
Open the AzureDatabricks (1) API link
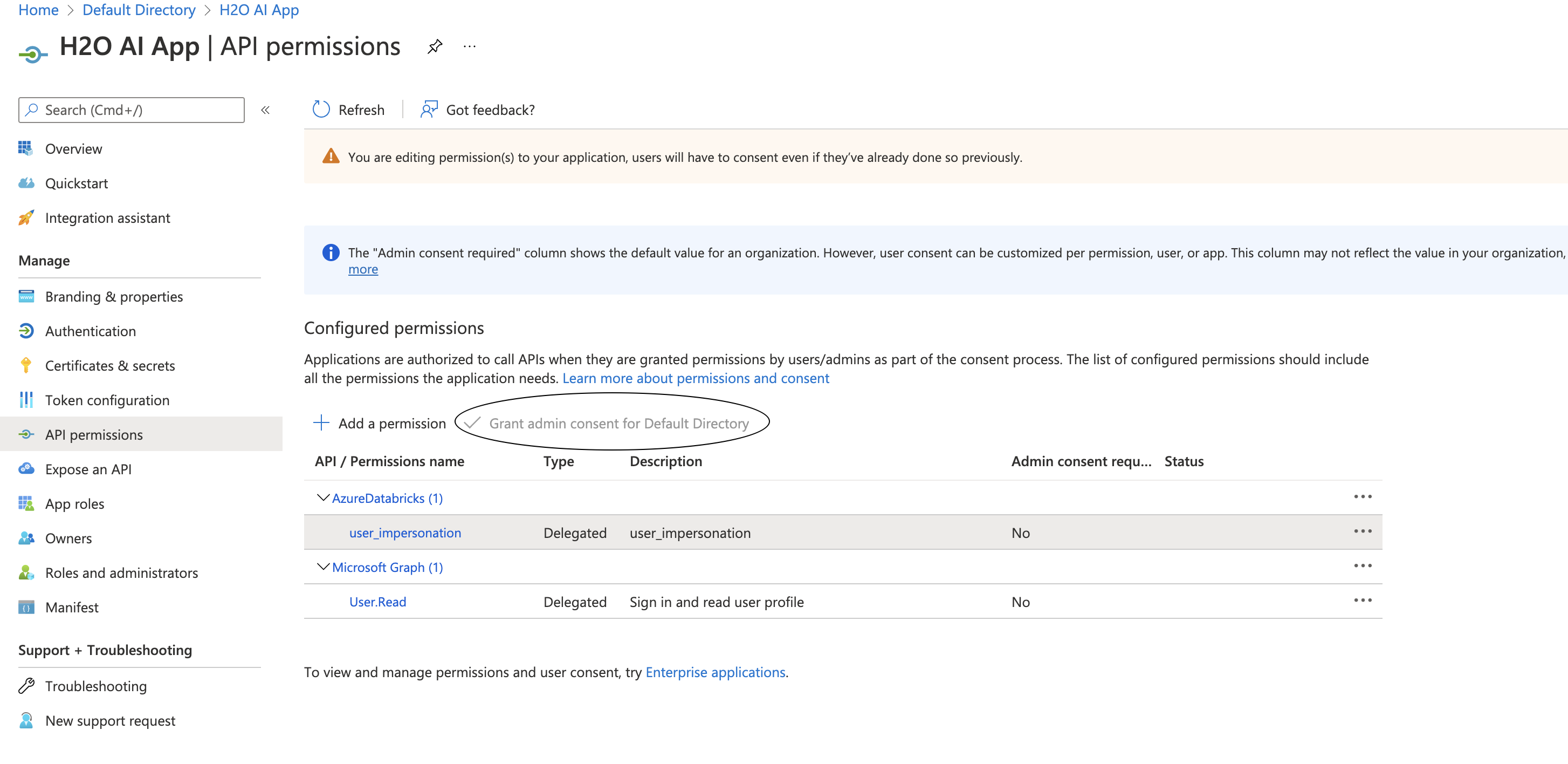[x=387, y=499]
